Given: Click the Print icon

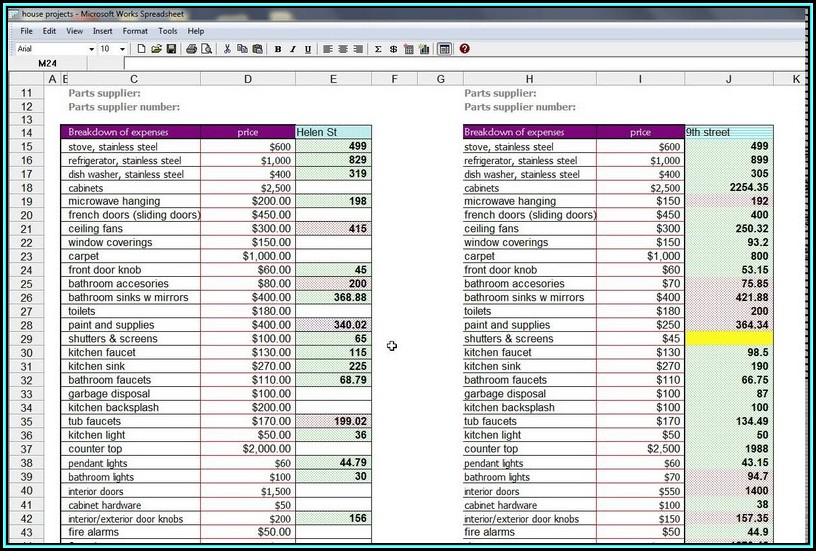Looking at the screenshot, I should [x=192, y=49].
